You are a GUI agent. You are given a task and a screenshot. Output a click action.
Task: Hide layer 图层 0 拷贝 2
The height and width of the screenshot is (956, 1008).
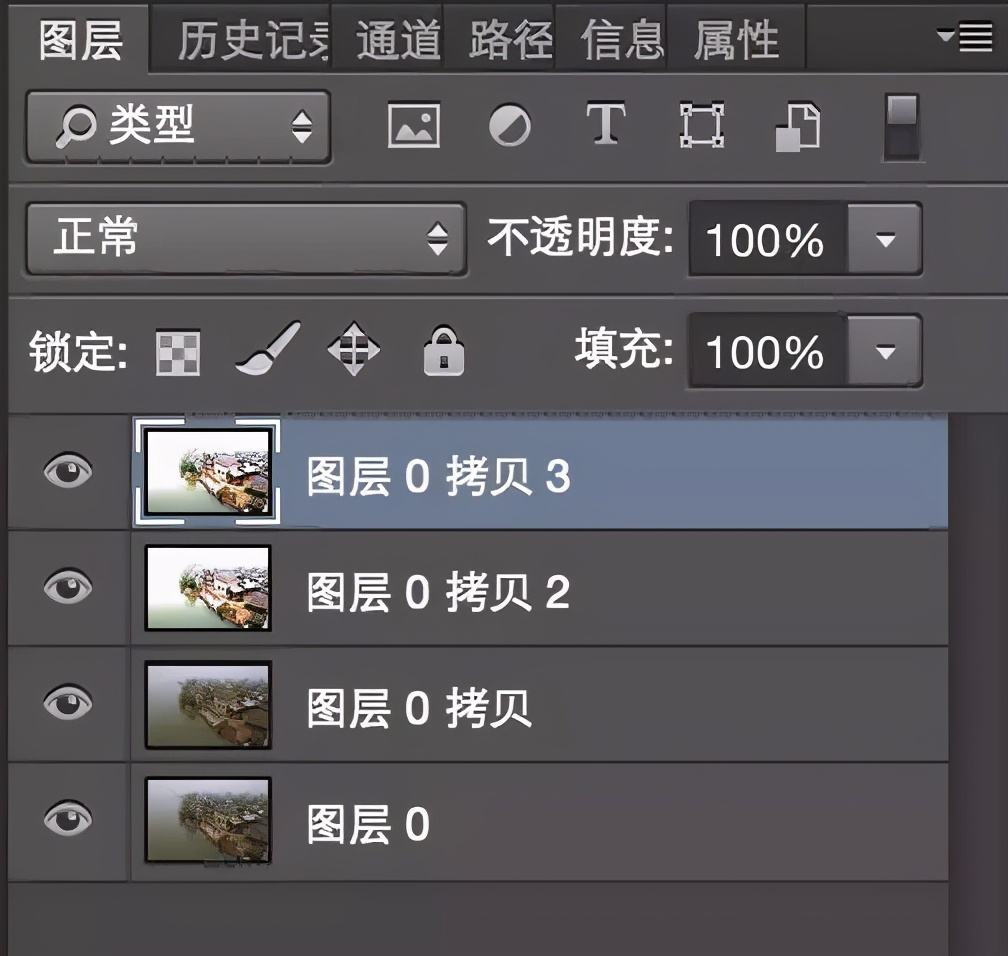coord(68,586)
